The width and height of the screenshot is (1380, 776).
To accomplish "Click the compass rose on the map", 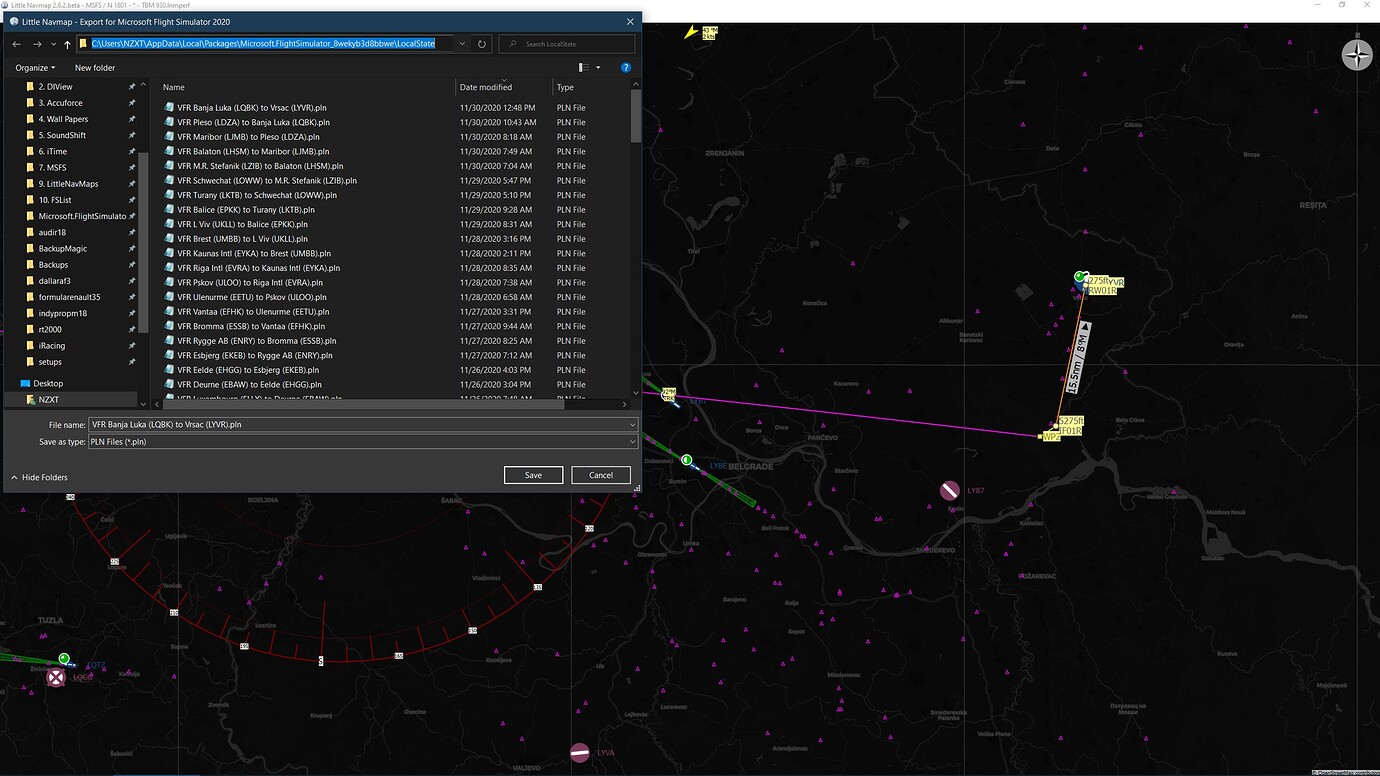I will pos(1357,54).
